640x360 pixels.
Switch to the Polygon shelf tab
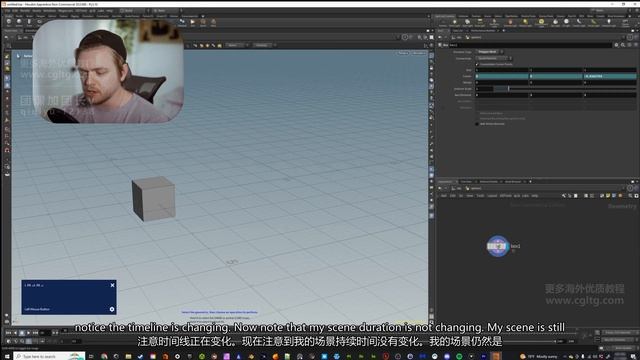pos(41,16)
